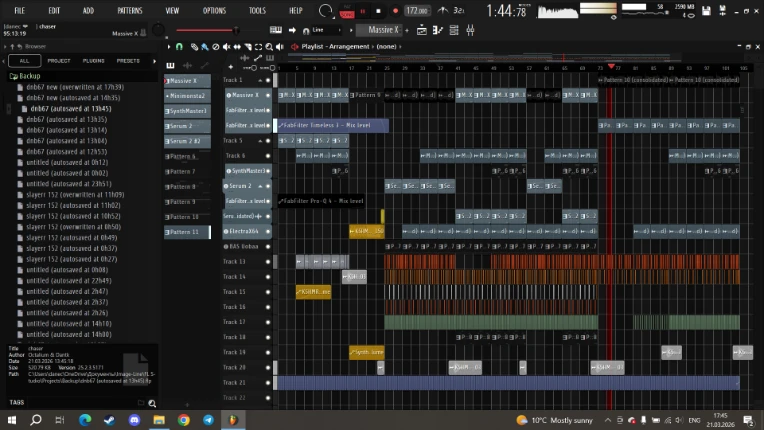Open the TOOLS menu

point(257,10)
